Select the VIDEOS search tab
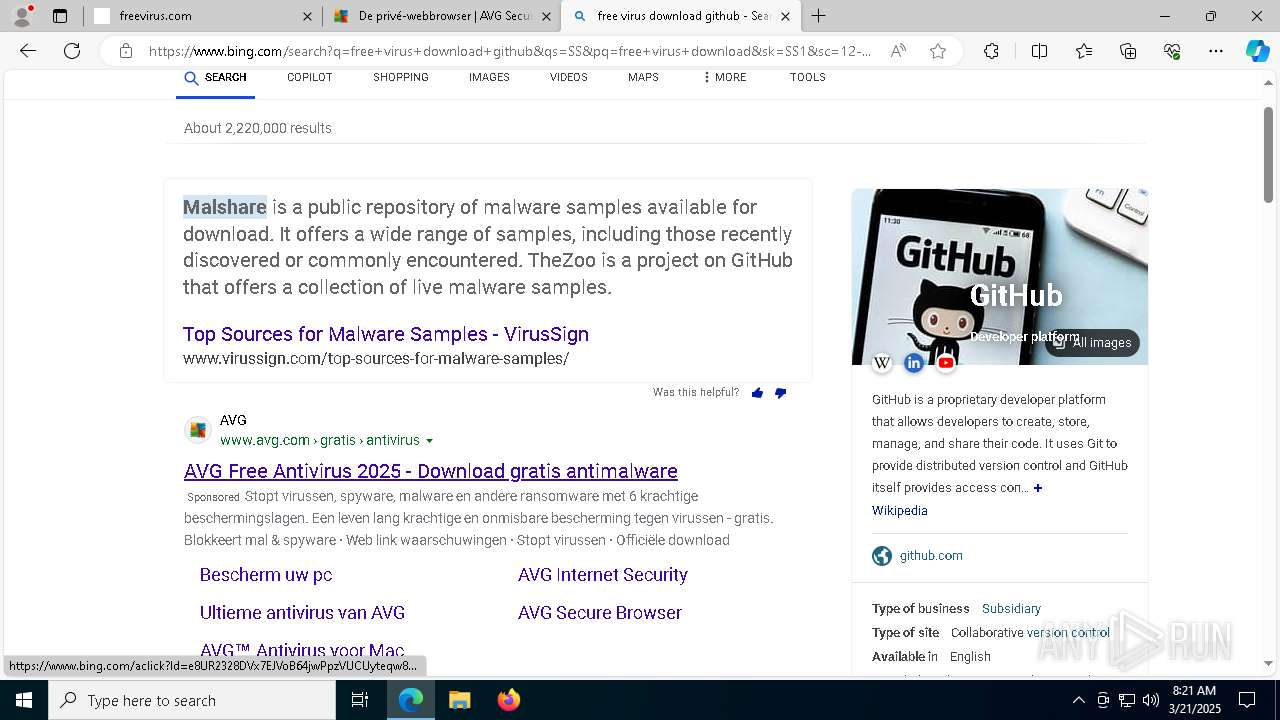Viewport: 1280px width, 720px height. click(568, 77)
